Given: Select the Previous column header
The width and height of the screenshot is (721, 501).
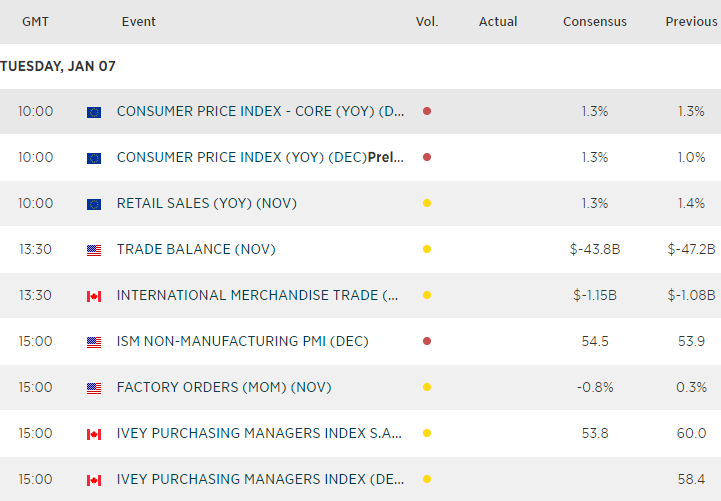Looking at the screenshot, I should click(x=691, y=22).
